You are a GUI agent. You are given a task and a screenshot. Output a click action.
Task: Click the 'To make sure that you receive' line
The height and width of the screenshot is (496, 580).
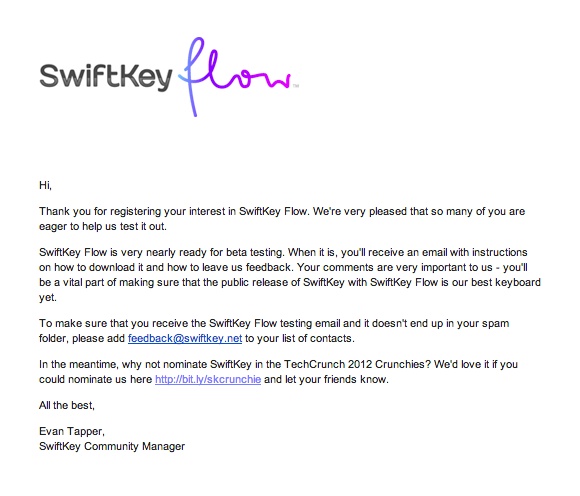[274, 324]
